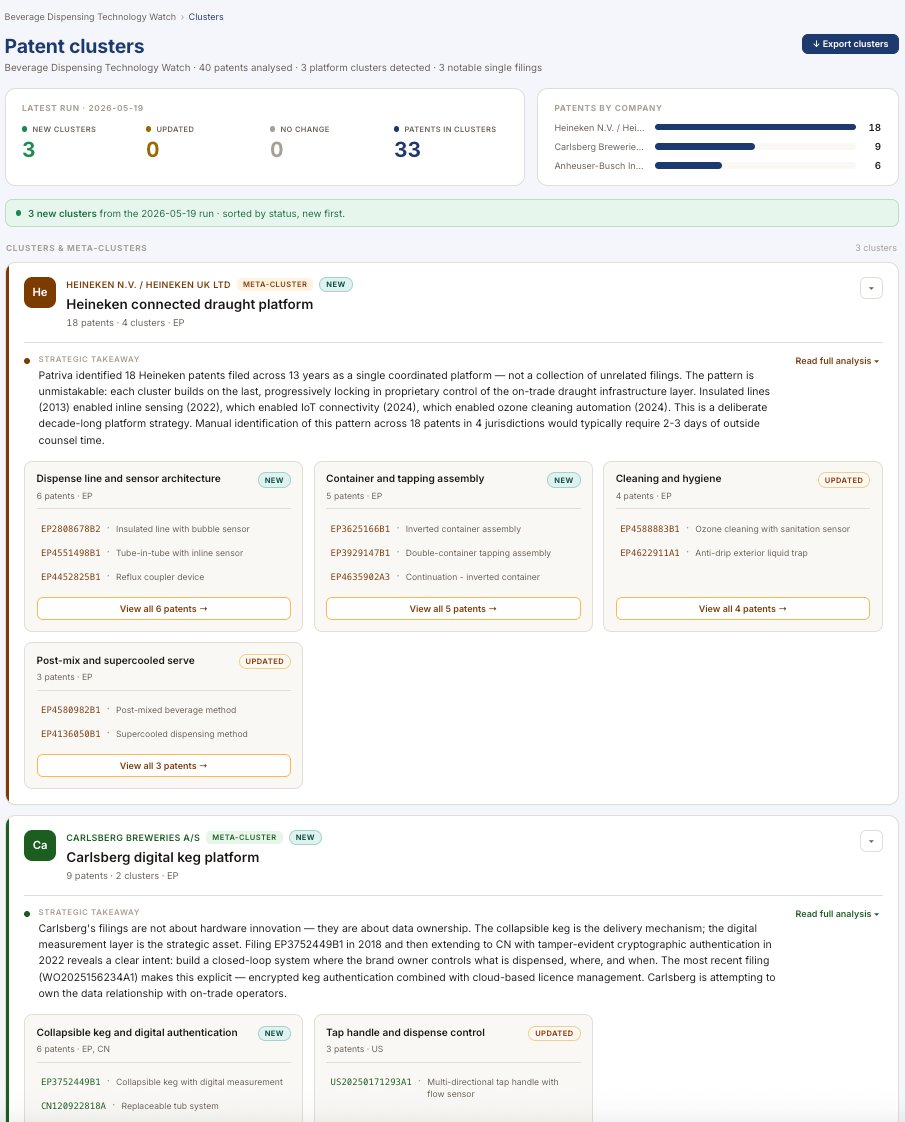View all 6 patents in Dispense line
Image resolution: width=905 pixels, height=1122 pixels.
point(164,608)
